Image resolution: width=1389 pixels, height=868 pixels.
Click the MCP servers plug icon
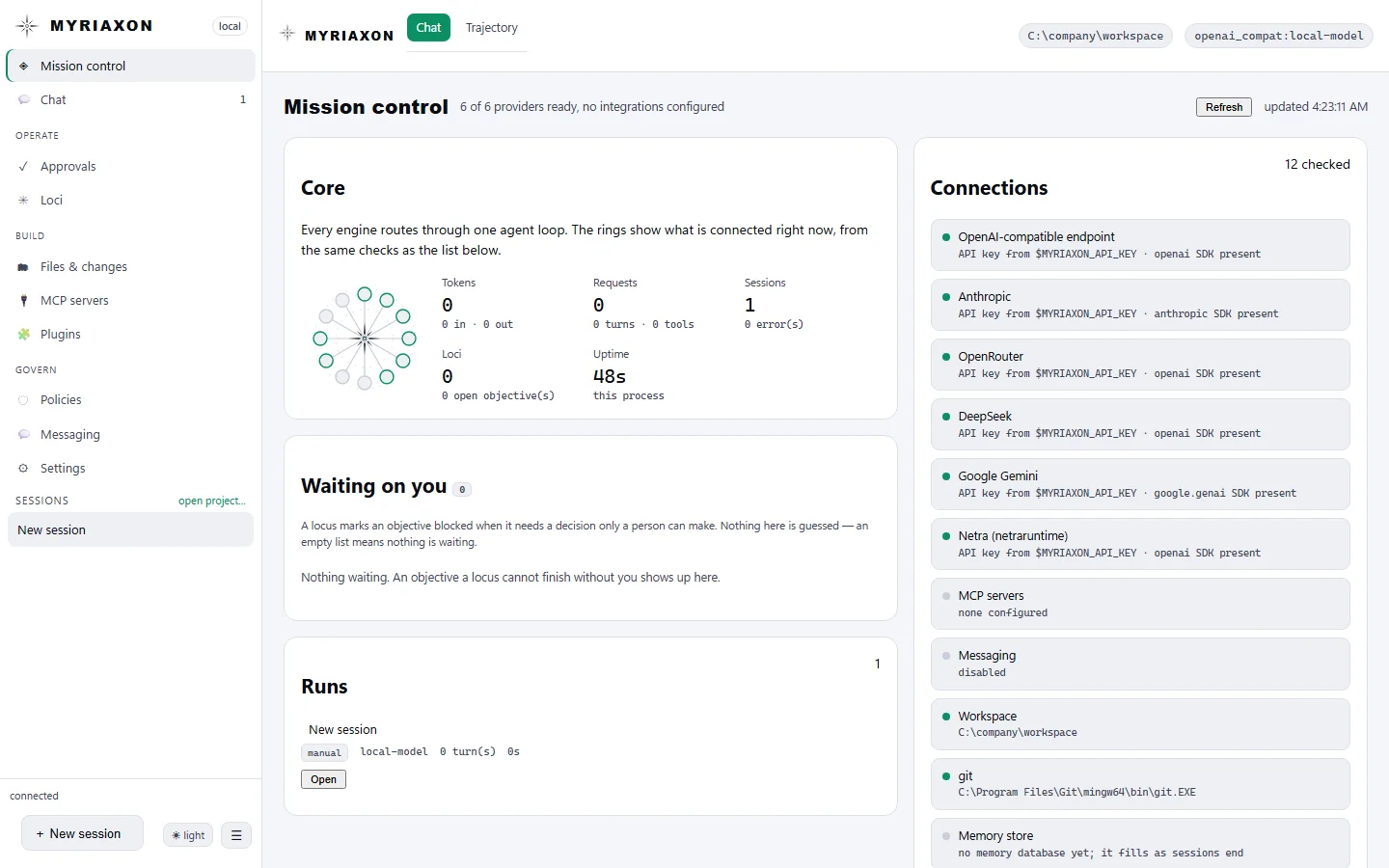click(x=24, y=300)
